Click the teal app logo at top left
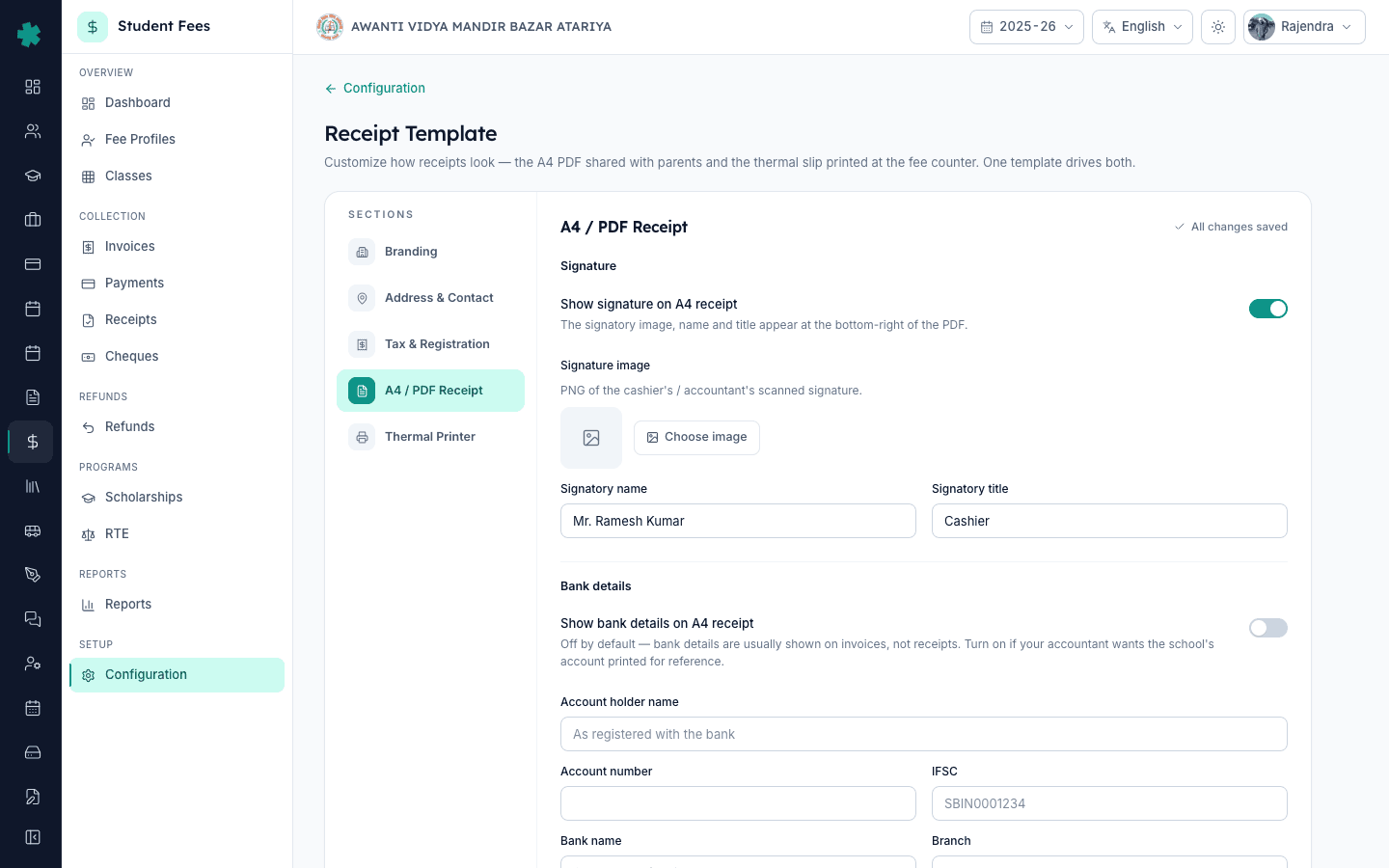The height and width of the screenshot is (868, 1389). (30, 35)
